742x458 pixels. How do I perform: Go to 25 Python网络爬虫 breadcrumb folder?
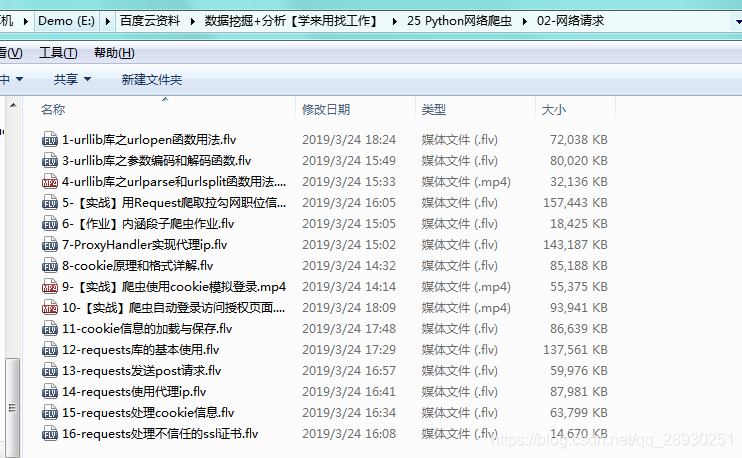click(x=459, y=21)
